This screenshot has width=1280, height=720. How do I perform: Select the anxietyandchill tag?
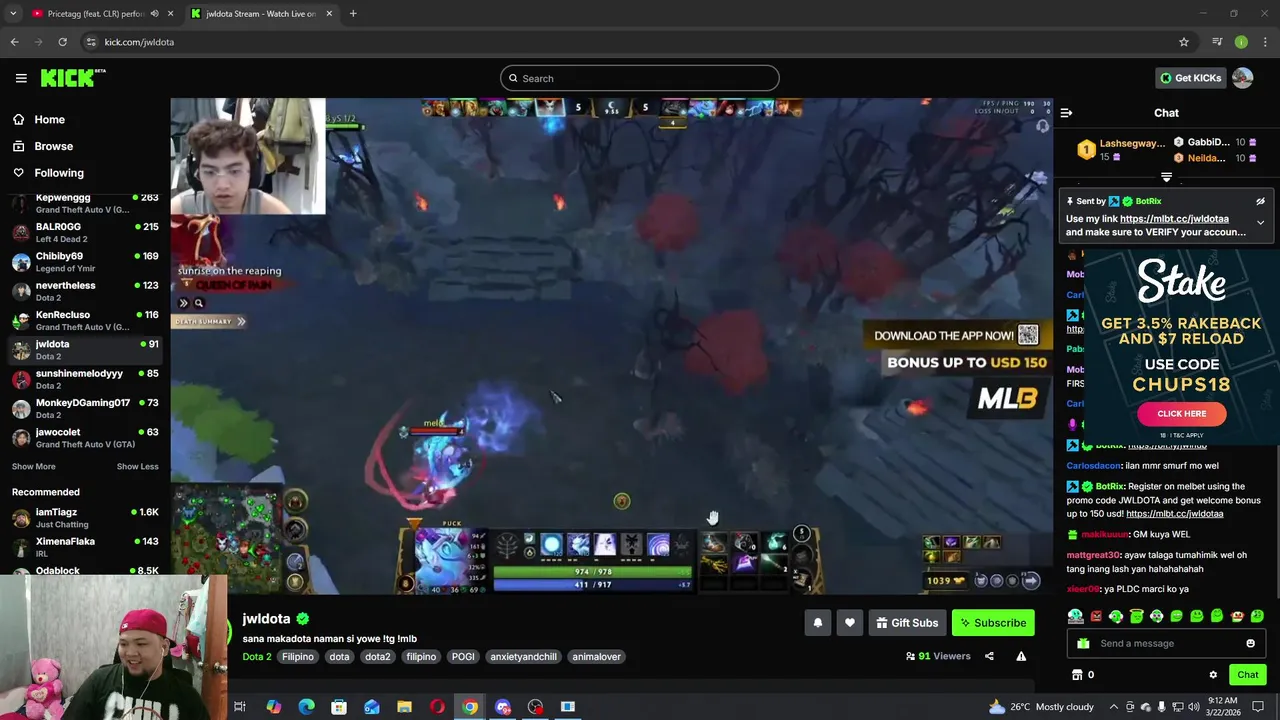click(523, 657)
